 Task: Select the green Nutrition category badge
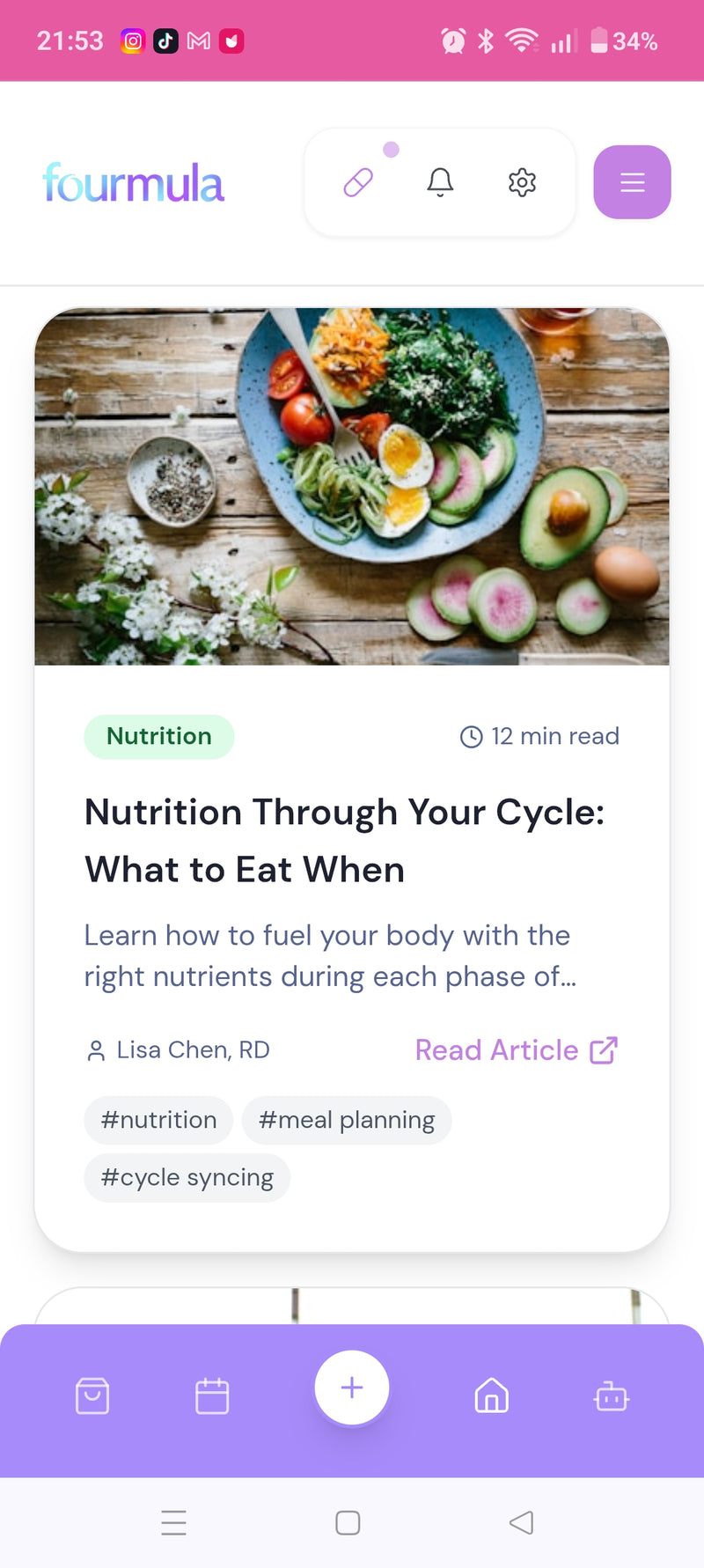click(159, 736)
